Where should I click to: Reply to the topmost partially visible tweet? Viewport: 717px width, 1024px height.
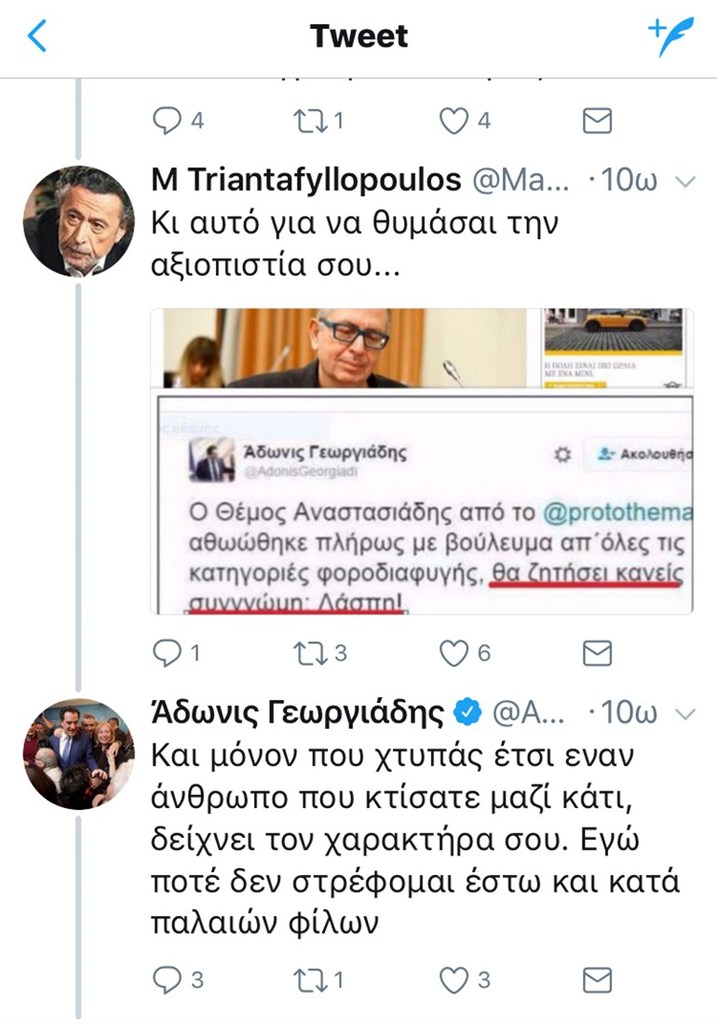coord(165,121)
